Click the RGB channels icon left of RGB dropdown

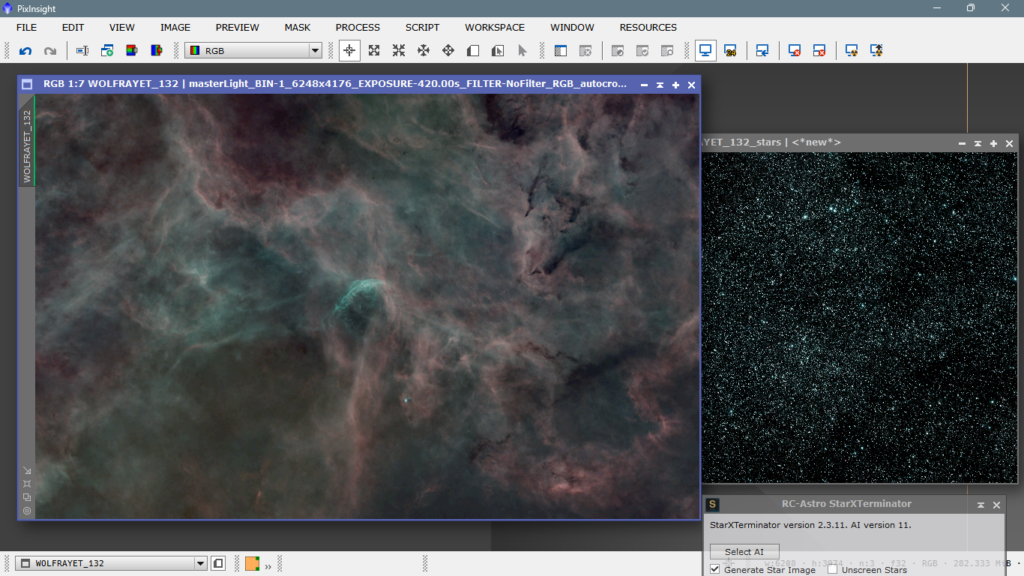click(157, 50)
